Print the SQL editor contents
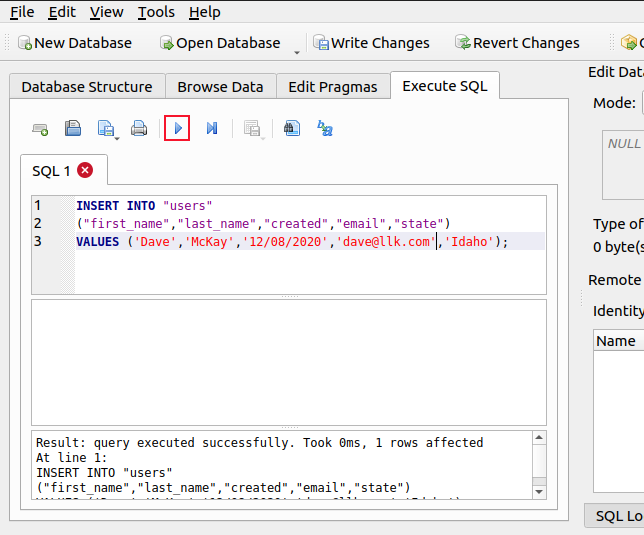644x535 pixels. pos(139,128)
